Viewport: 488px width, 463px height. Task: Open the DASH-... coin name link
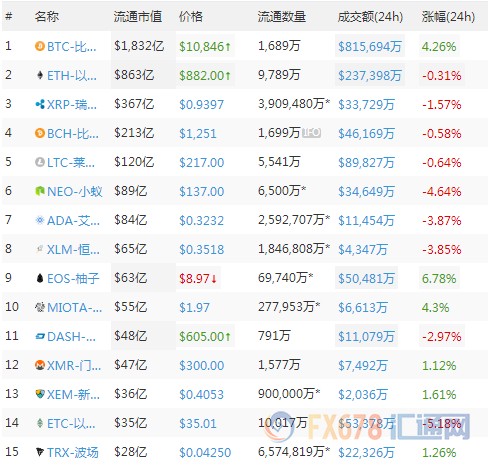71,337
